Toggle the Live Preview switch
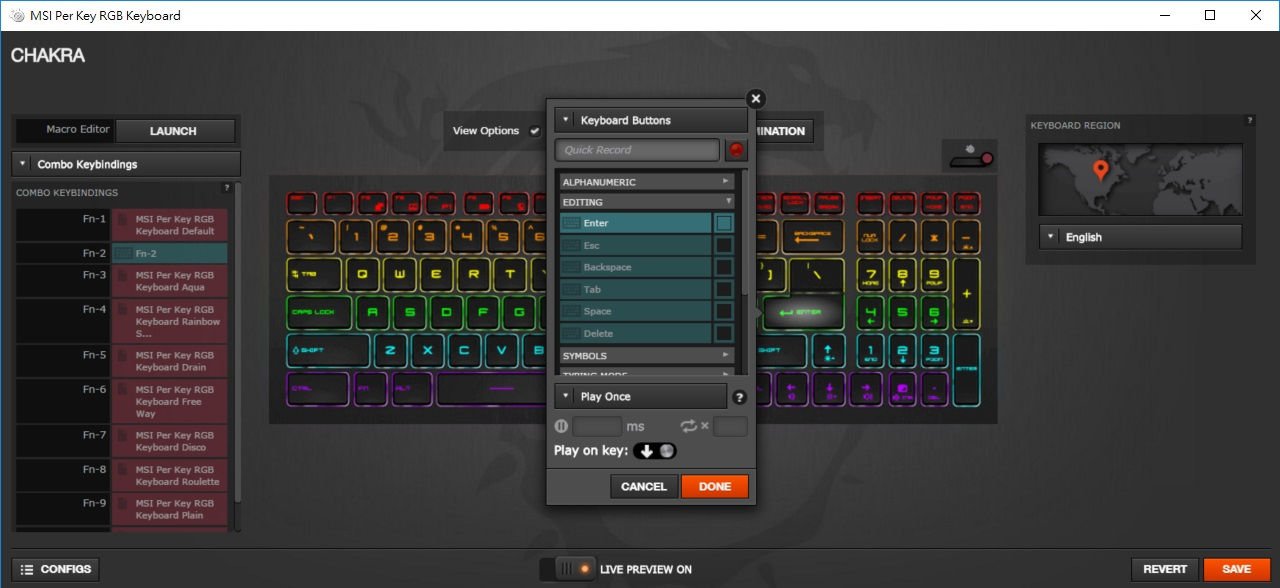Image resolution: width=1280 pixels, height=588 pixels. (567, 569)
